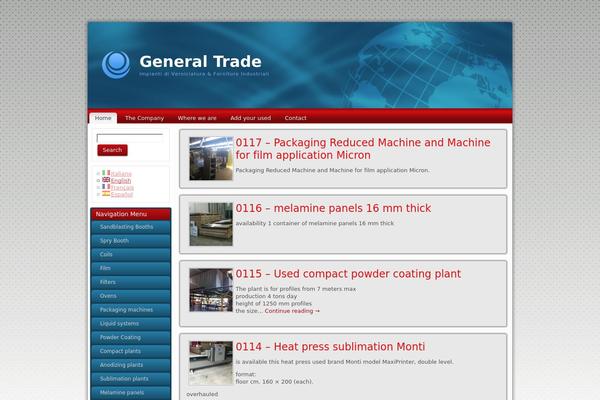This screenshot has width=600, height=400.
Task: Click the text 'availability 1 container of melamine panels'
Action: tap(315, 223)
